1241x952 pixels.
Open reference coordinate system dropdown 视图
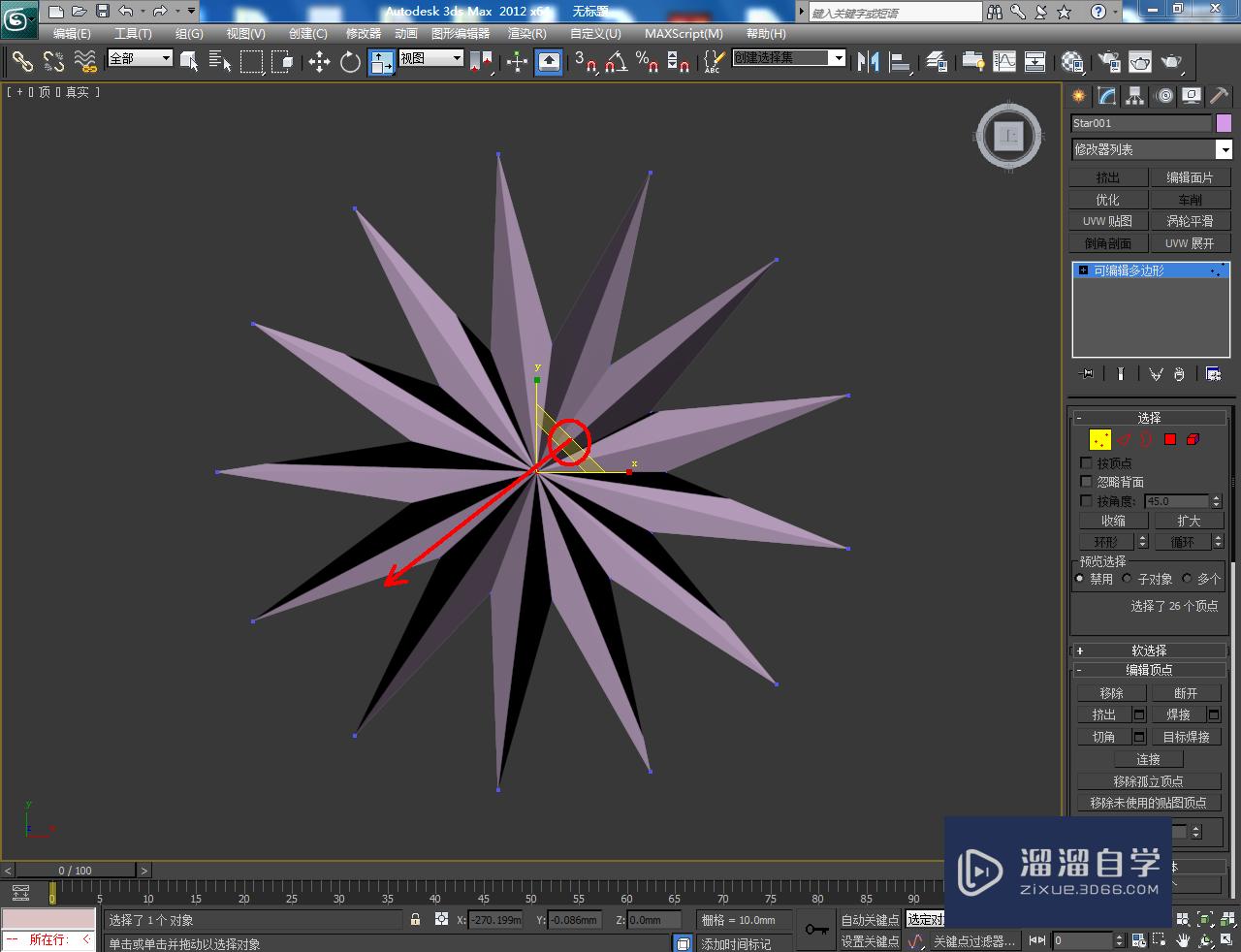[x=431, y=58]
